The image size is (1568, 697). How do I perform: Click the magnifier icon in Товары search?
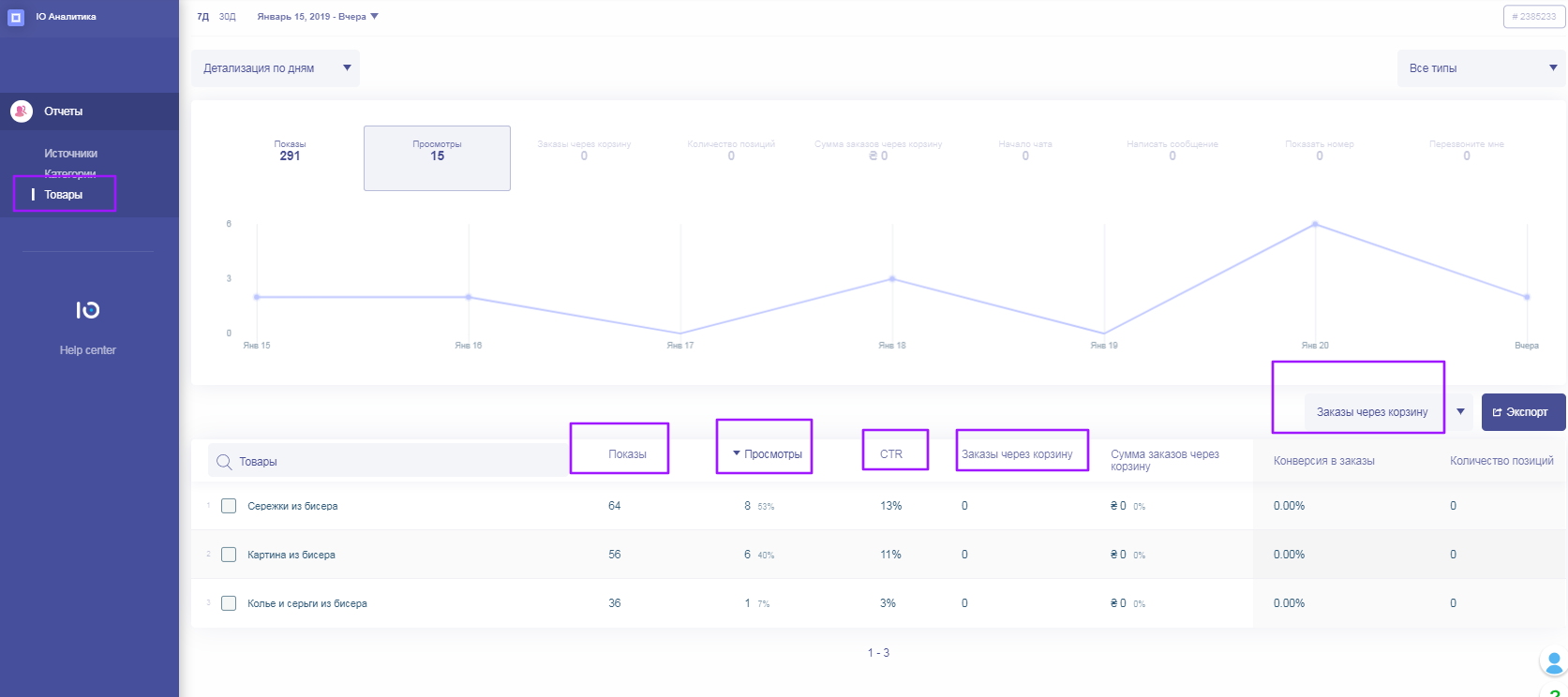[x=224, y=462]
